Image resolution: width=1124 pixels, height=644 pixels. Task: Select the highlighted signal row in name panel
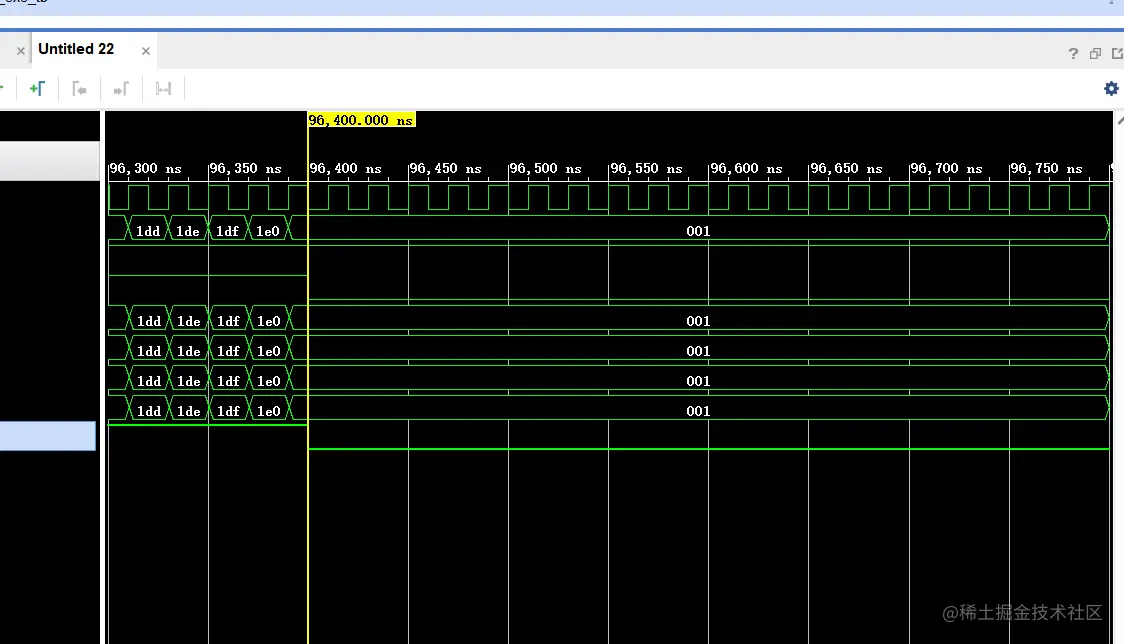(x=47, y=436)
